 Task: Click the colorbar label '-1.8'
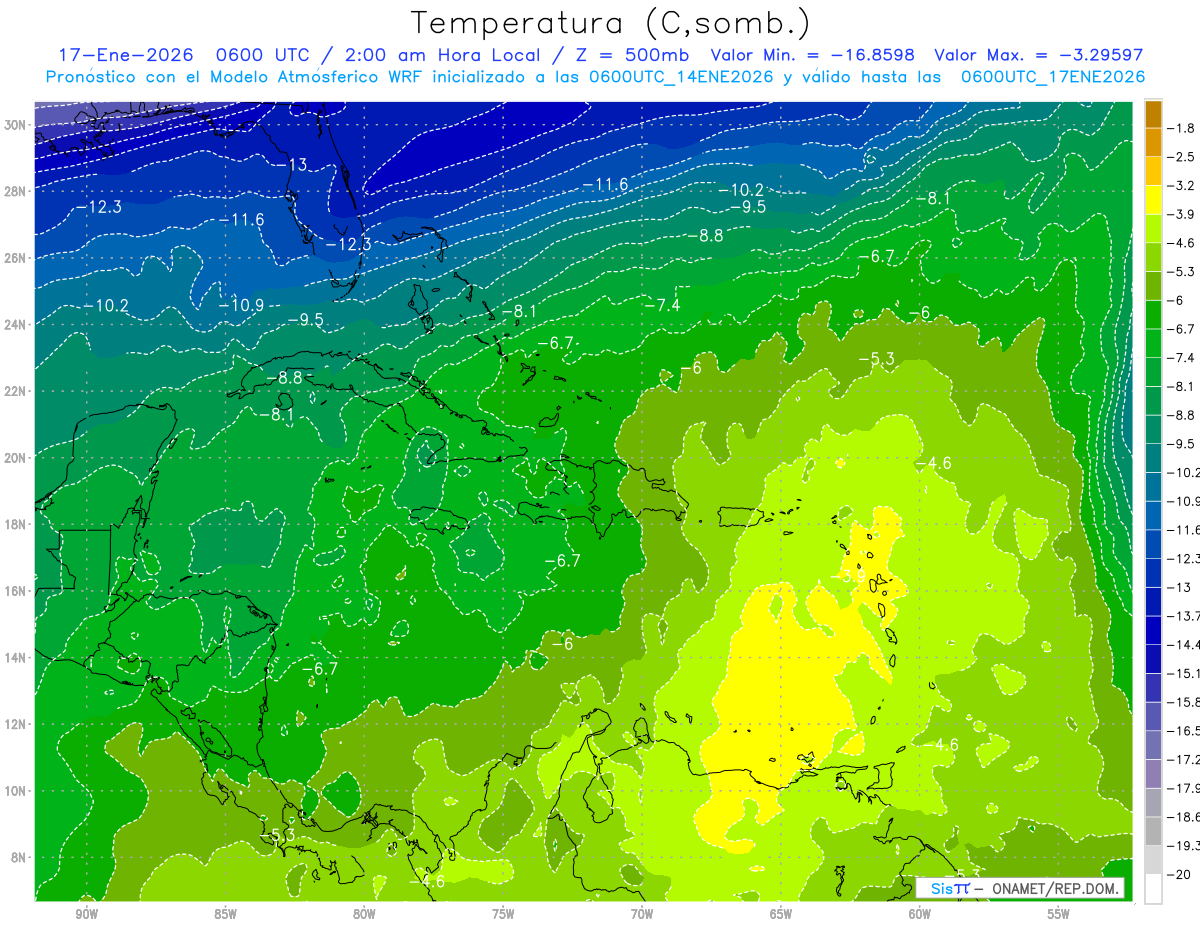click(1183, 128)
